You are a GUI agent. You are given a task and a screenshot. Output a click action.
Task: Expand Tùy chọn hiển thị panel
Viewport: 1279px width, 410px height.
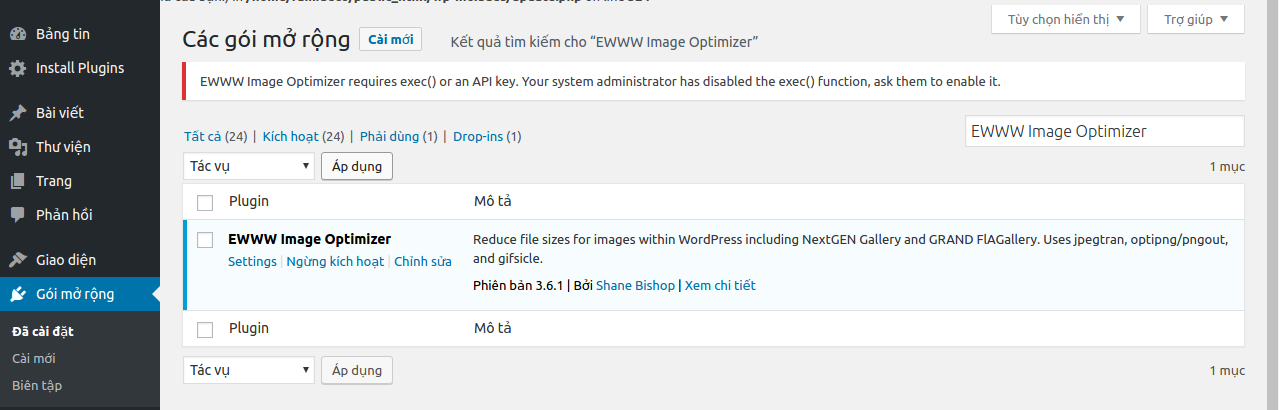(1066, 19)
